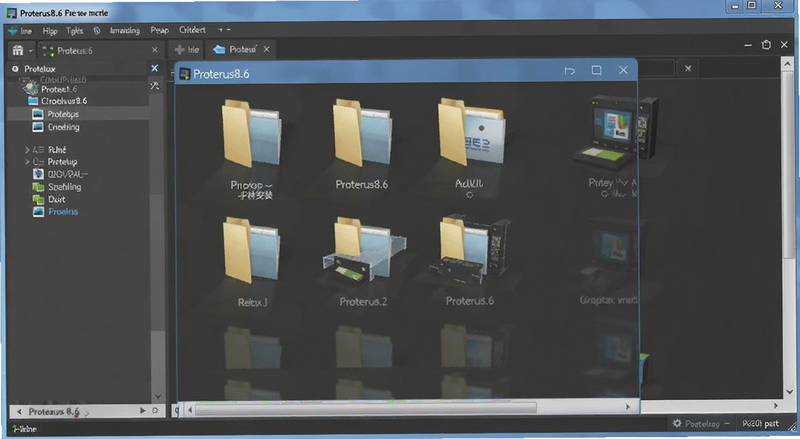The image size is (800, 439).
Task: Click the green folders icon beside Scehling
Action: click(x=38, y=187)
